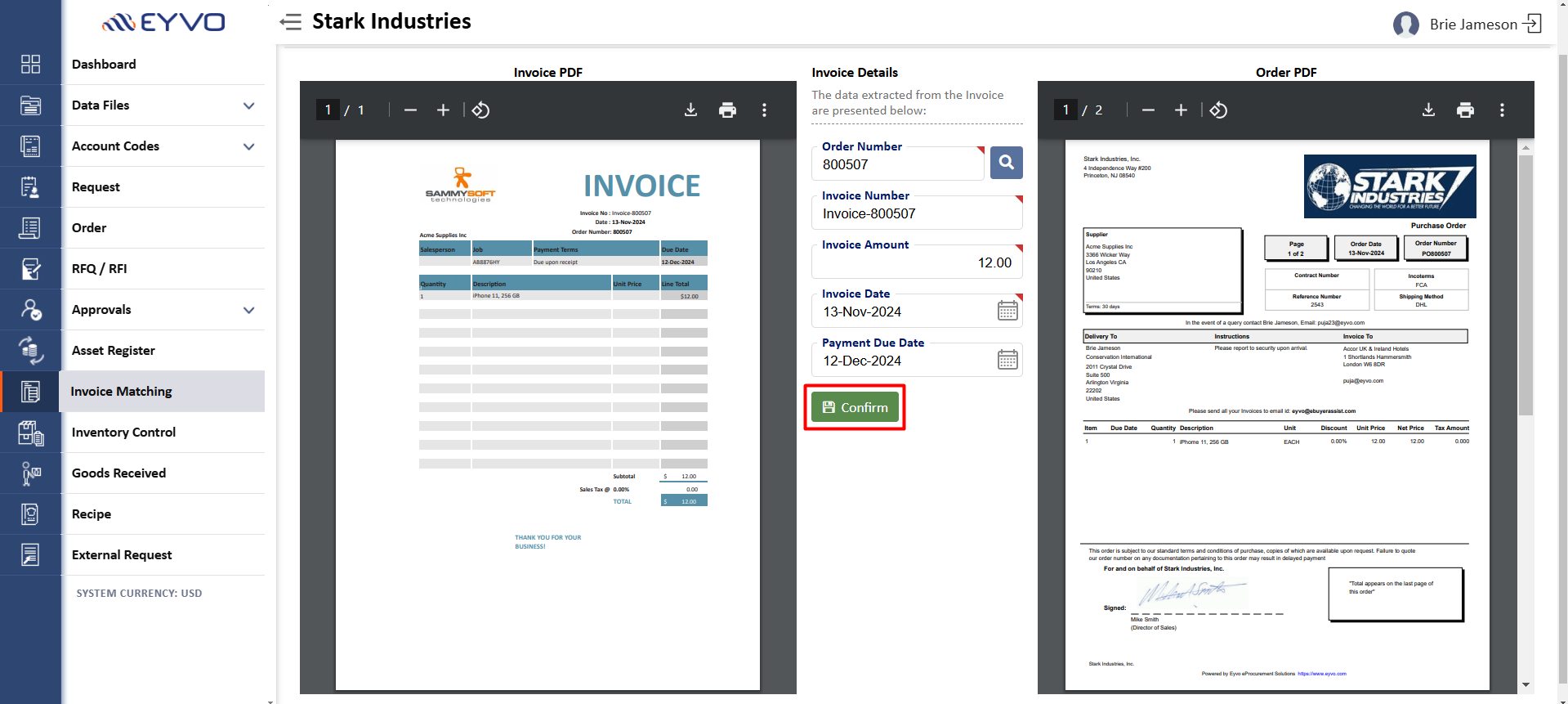Click the Invoice Amount field

pos(917,262)
